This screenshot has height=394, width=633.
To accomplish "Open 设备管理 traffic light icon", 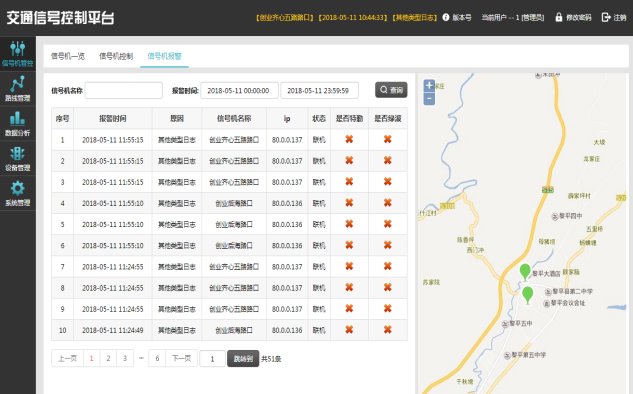I will pyautogui.click(x=17, y=153).
